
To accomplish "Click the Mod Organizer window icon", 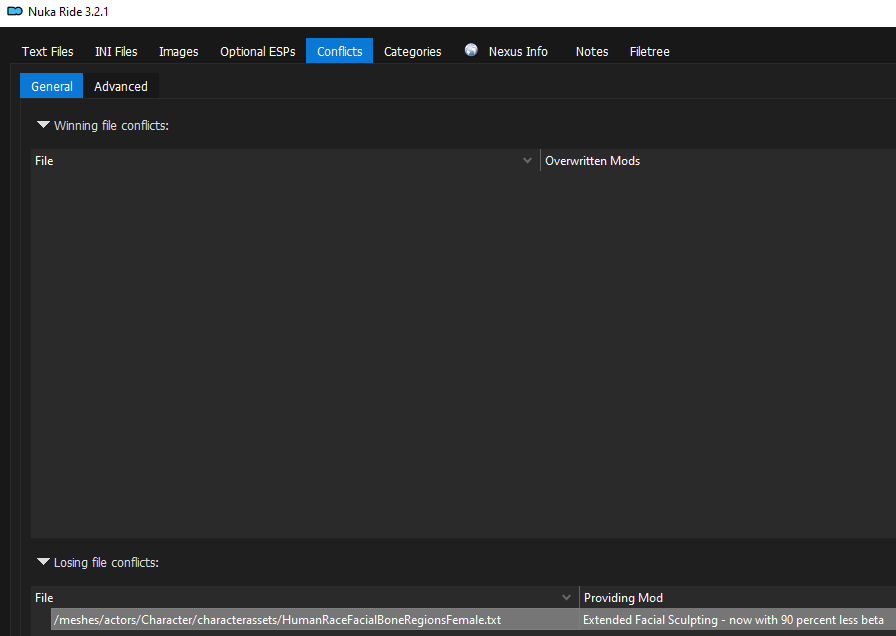I will pyautogui.click(x=15, y=11).
